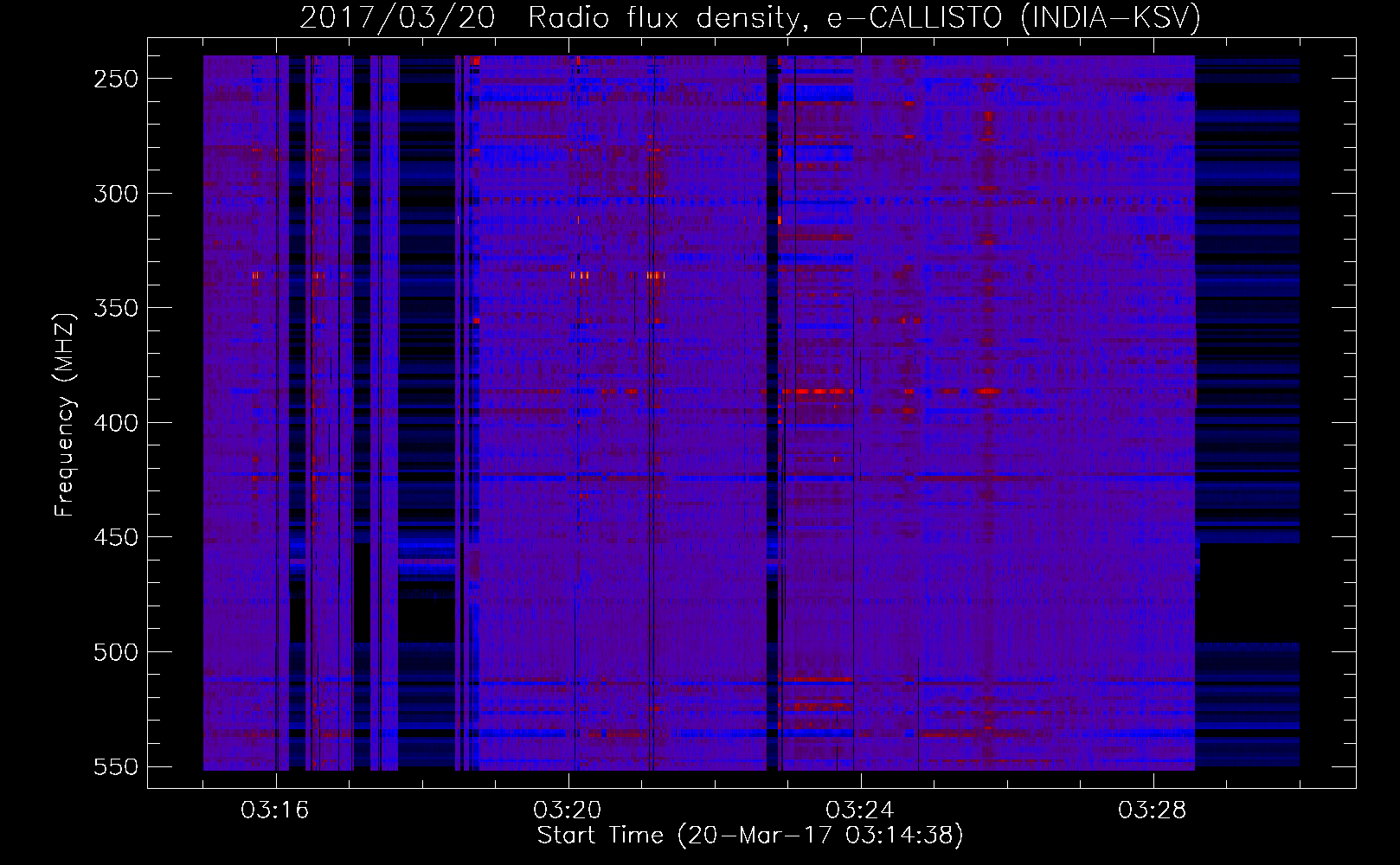
Task: Click the 400 frequency tick label
Action: click(116, 423)
